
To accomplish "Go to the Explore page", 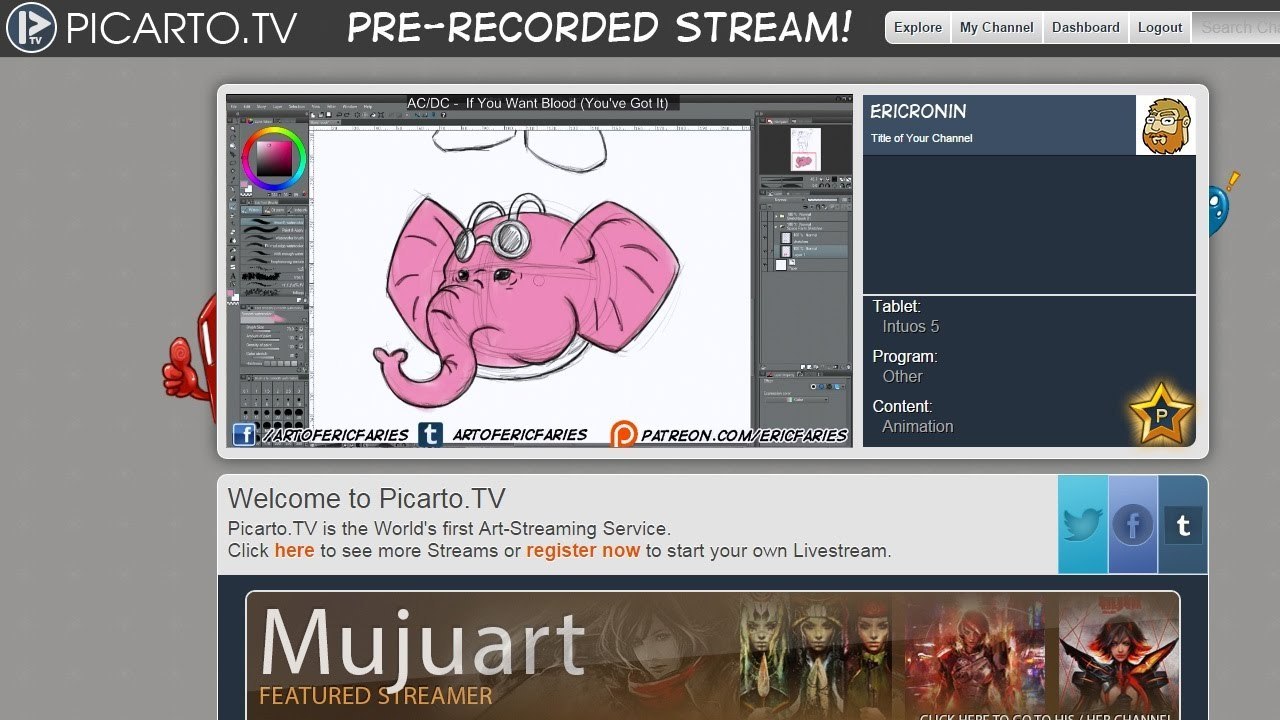I will (x=918, y=28).
